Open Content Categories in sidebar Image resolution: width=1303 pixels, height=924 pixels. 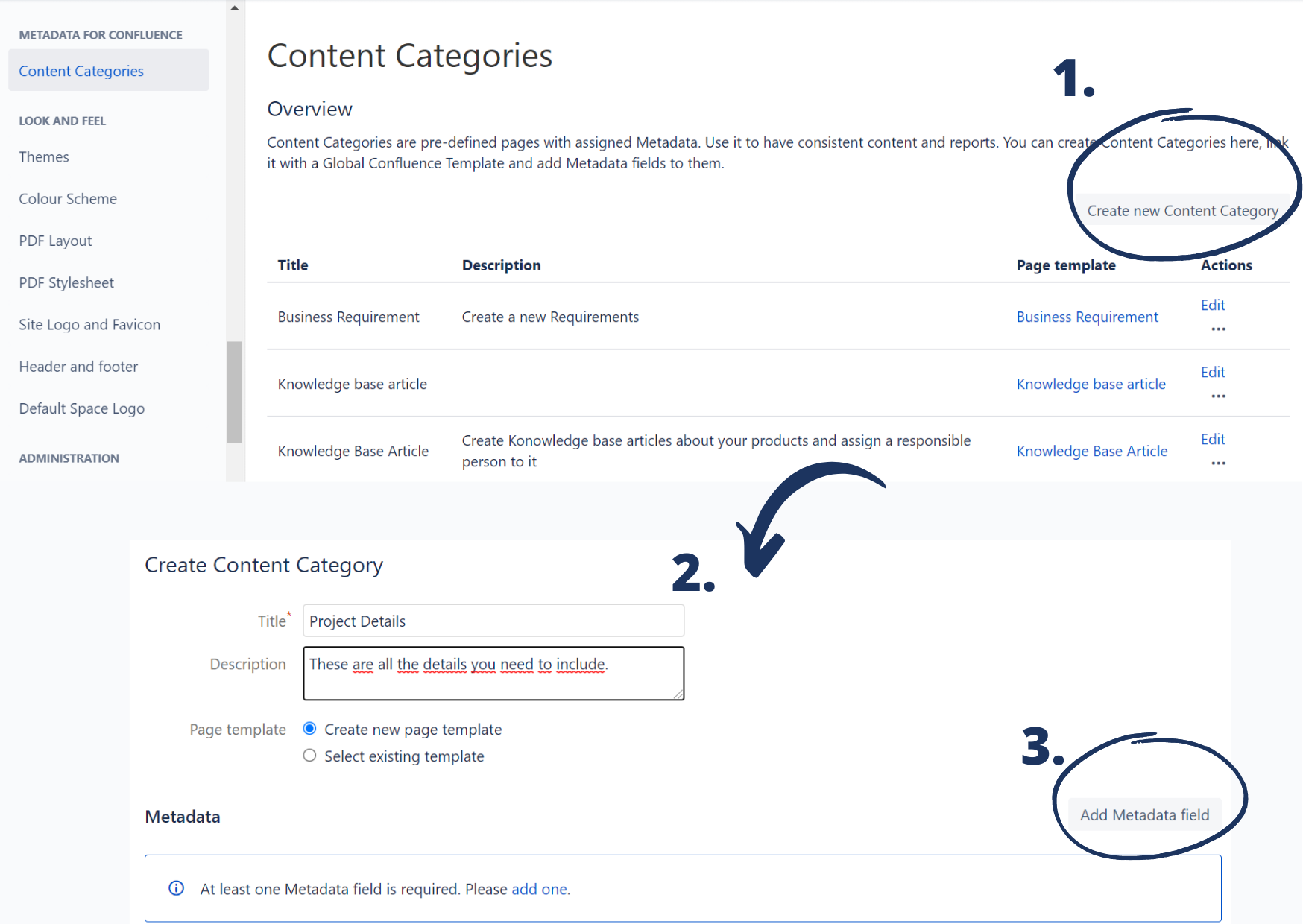tap(81, 71)
